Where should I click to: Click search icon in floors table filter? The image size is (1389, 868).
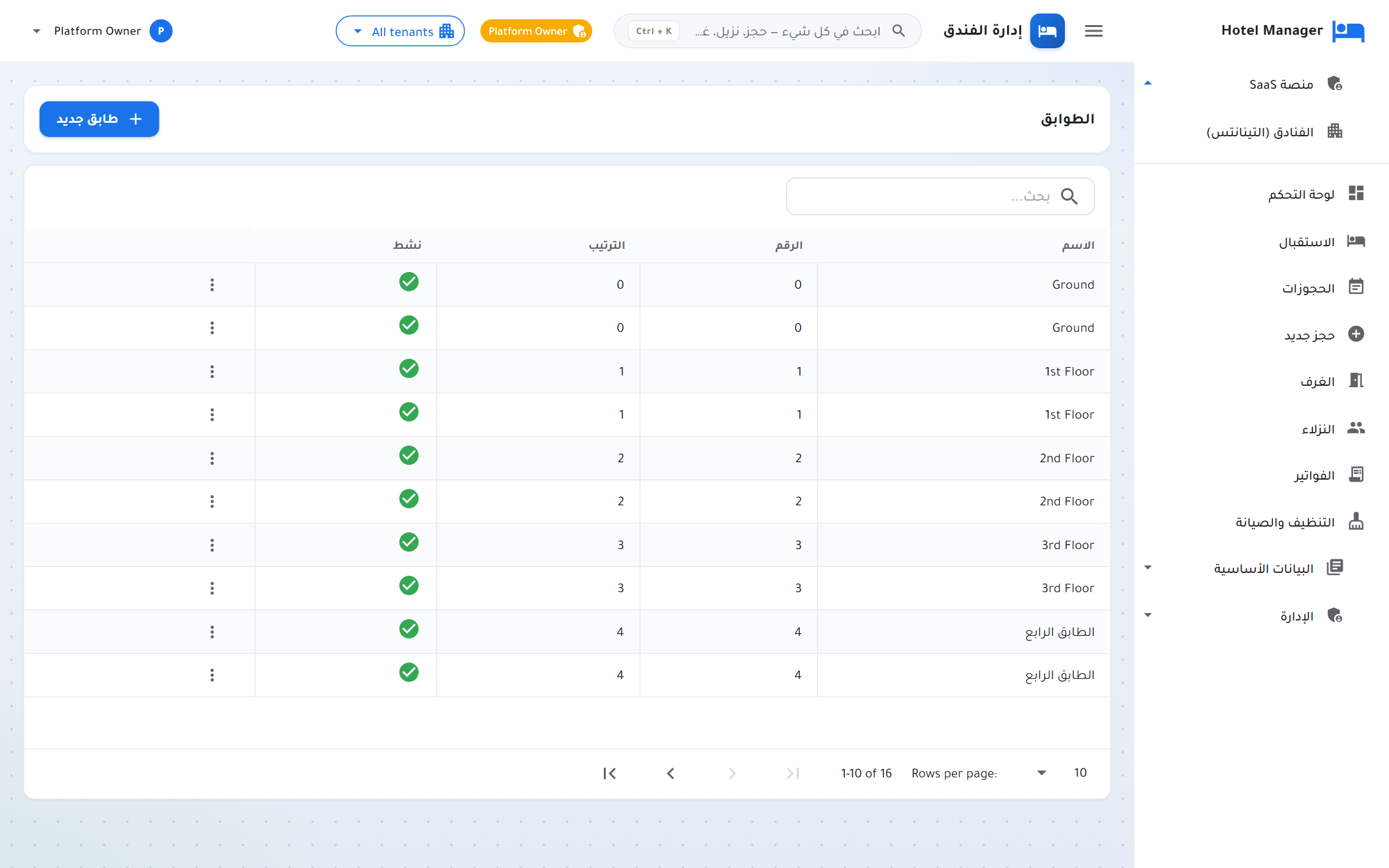pos(1069,196)
